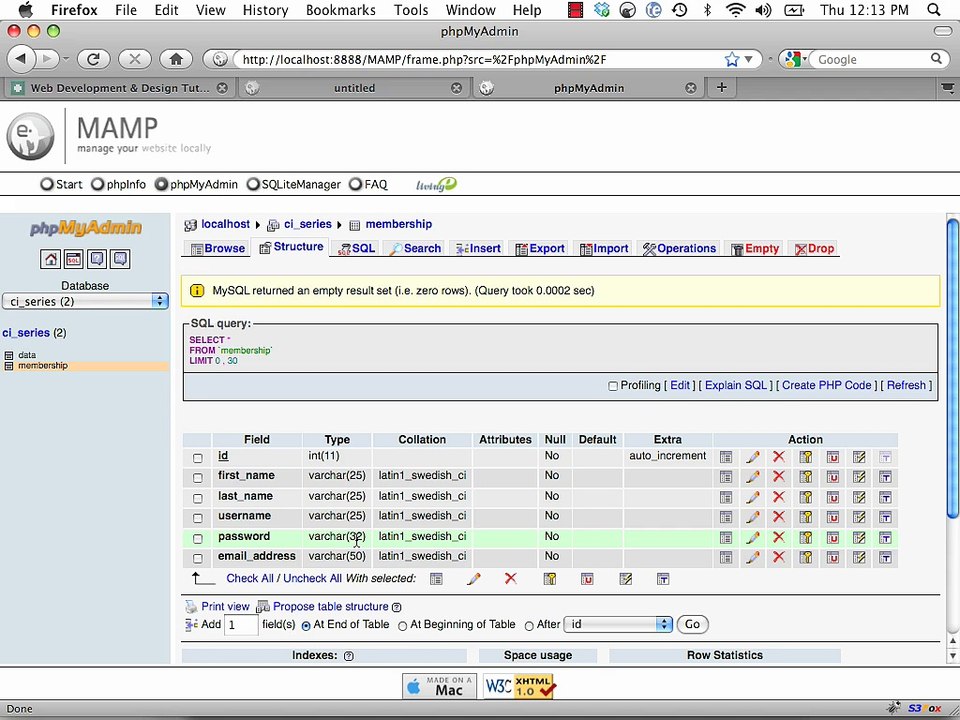Click the help icon next to Indexes

tap(349, 656)
